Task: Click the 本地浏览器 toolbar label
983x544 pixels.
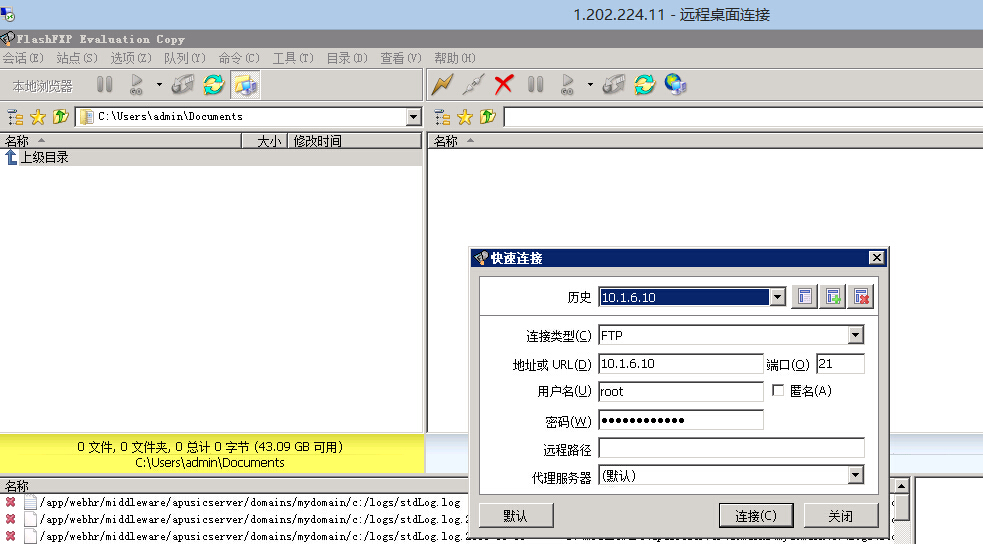Action: click(x=43, y=86)
